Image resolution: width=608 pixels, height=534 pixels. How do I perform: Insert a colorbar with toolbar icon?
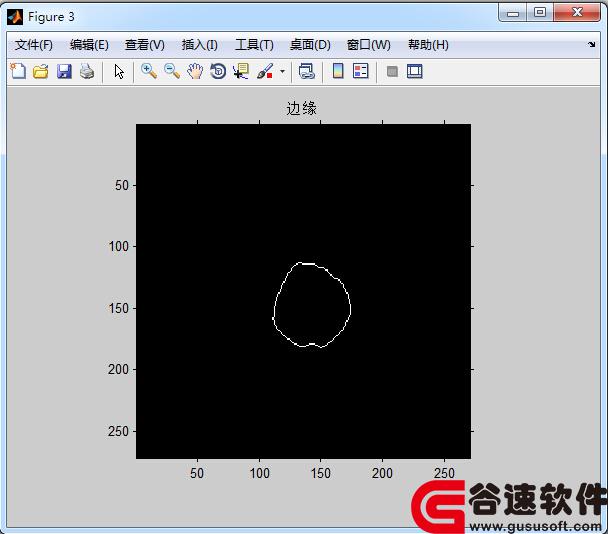pyautogui.click(x=338, y=71)
